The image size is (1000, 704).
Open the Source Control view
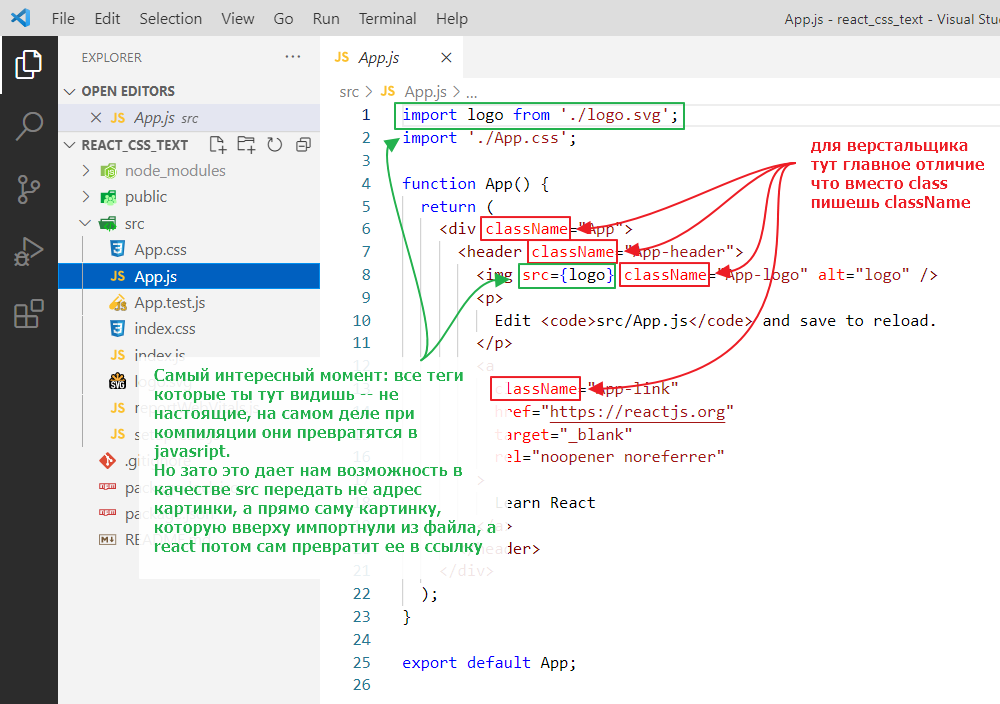click(x=29, y=188)
